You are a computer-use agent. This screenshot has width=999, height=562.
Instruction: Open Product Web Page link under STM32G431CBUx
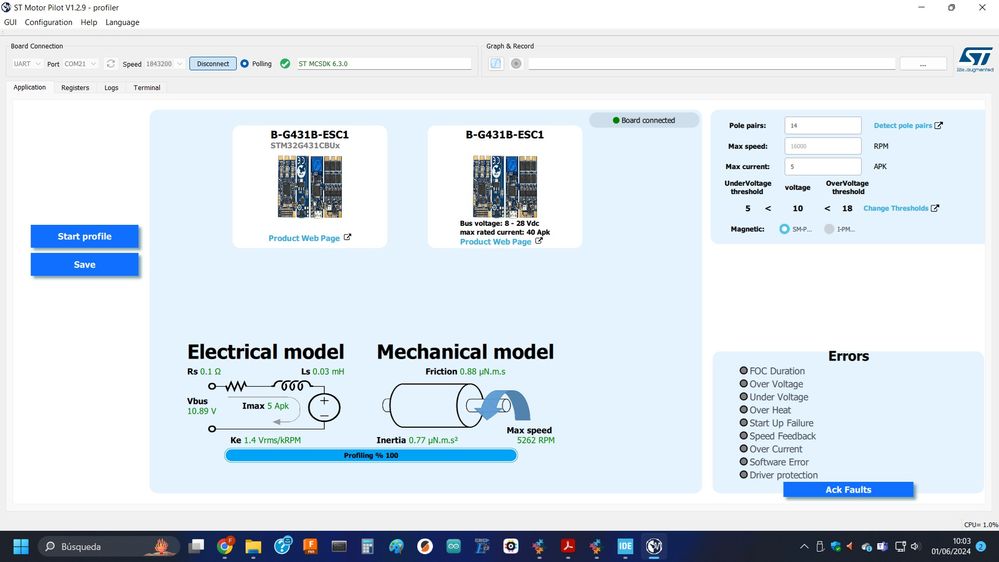click(304, 238)
